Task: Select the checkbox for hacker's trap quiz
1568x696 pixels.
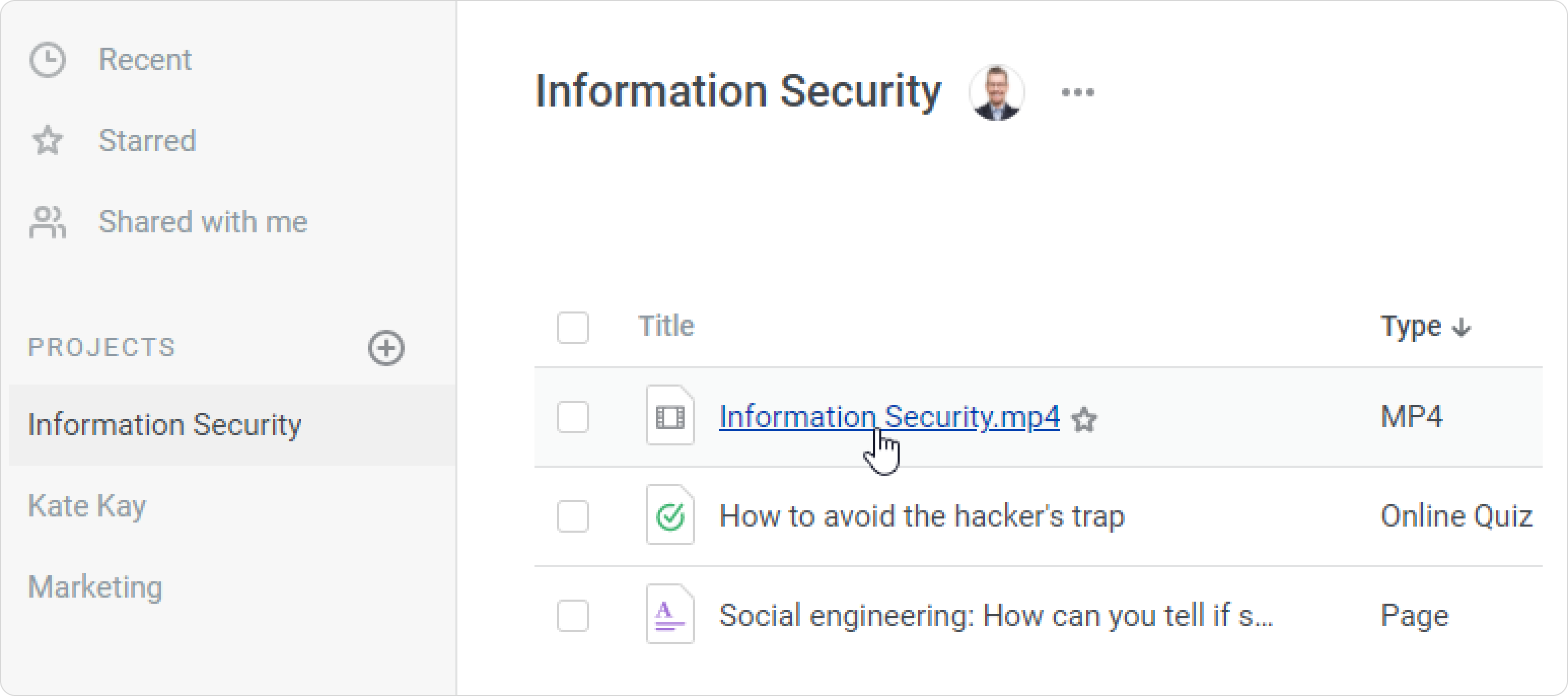Action: tap(572, 516)
